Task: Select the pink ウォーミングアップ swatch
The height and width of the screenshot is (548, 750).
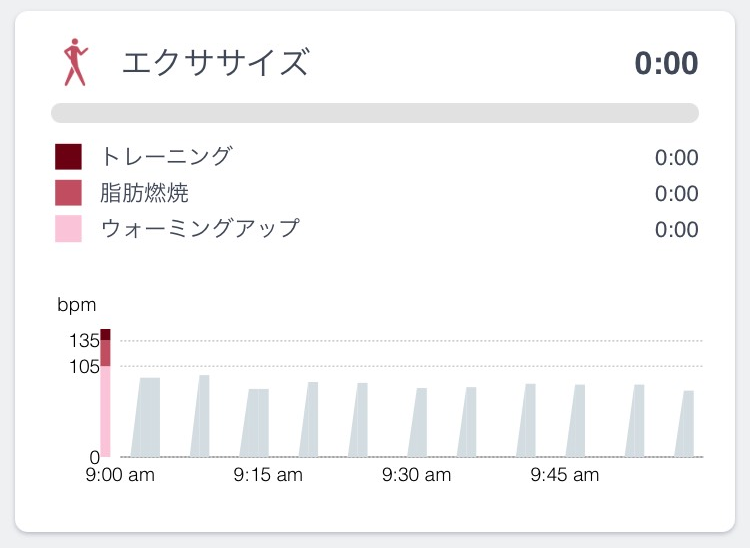Action: (68, 229)
